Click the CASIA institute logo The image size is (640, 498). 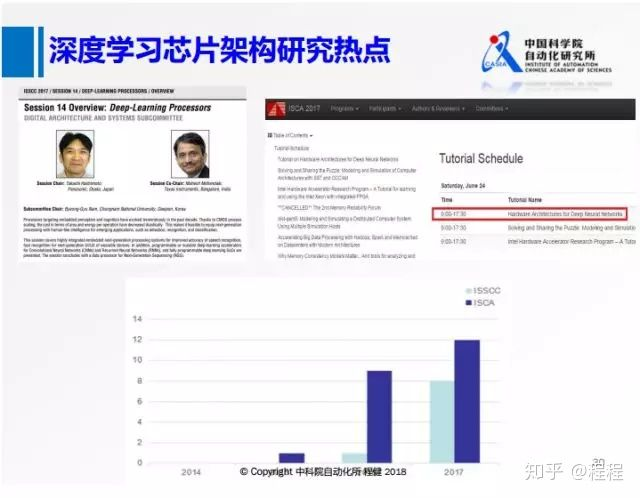click(501, 52)
